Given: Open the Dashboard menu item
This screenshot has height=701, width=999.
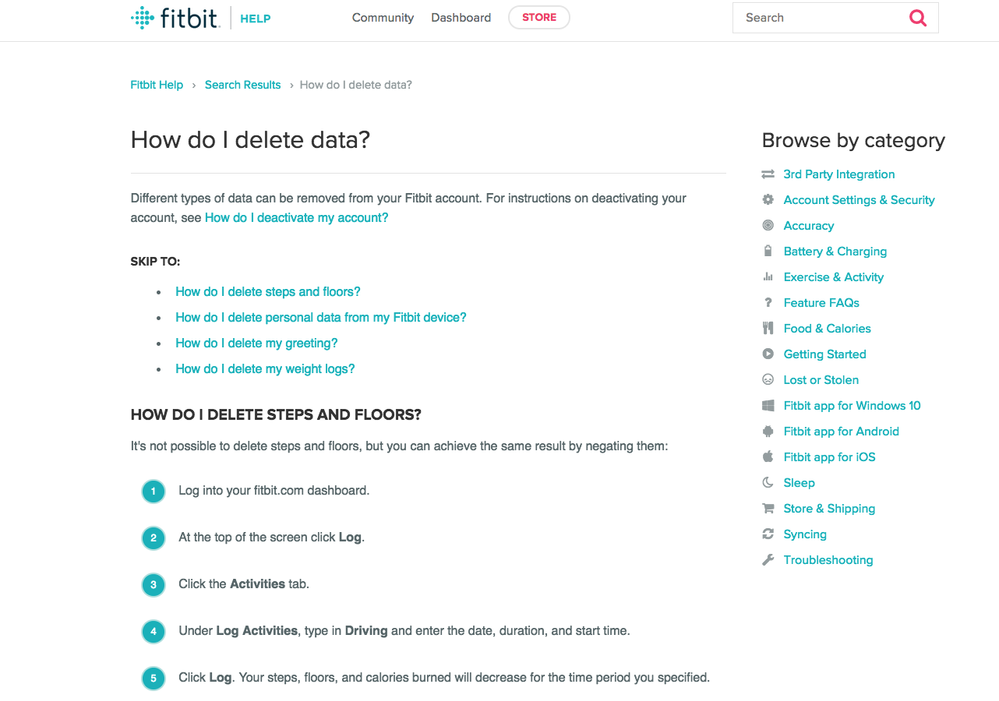Looking at the screenshot, I should tap(461, 18).
